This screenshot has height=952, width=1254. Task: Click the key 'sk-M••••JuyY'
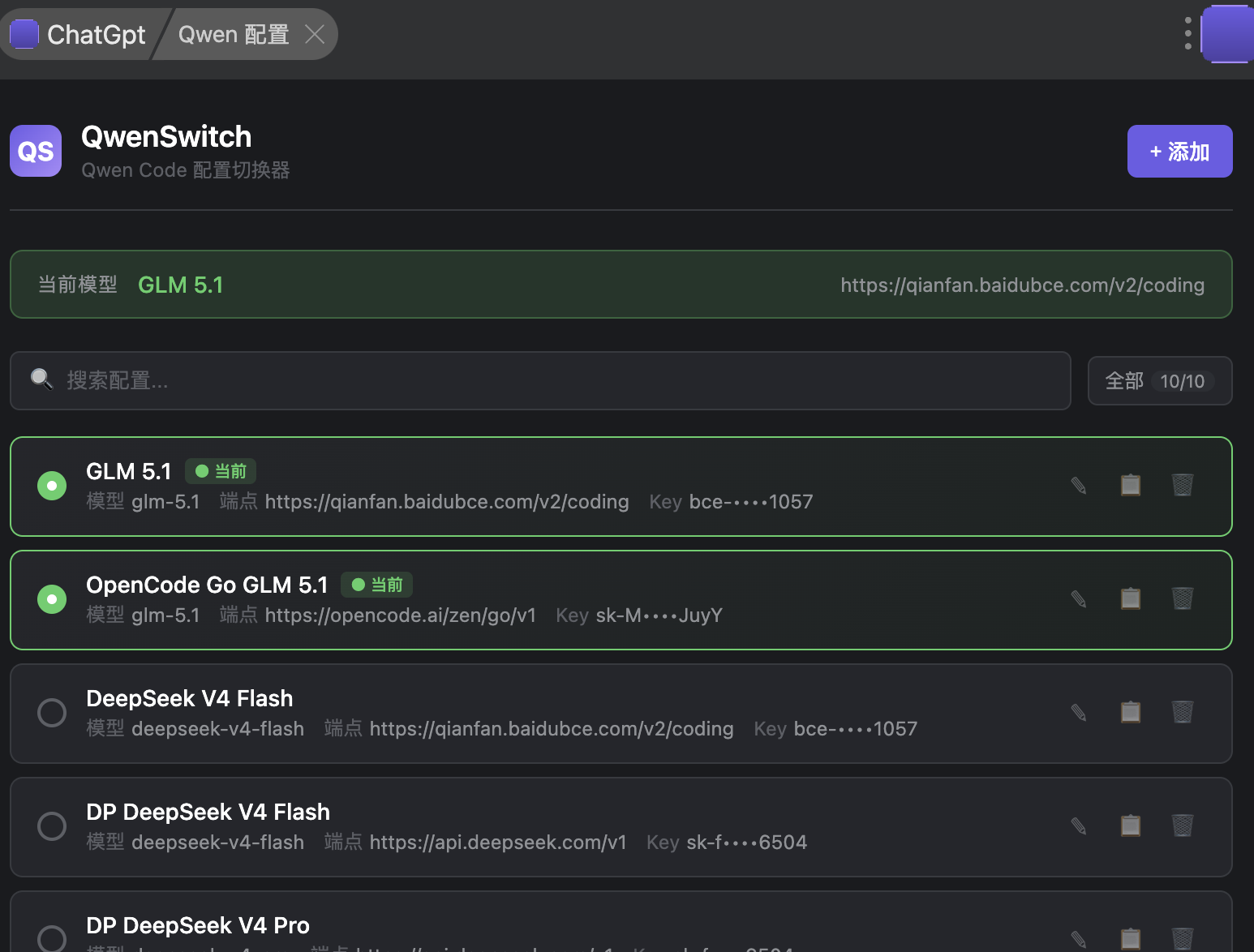point(659,615)
